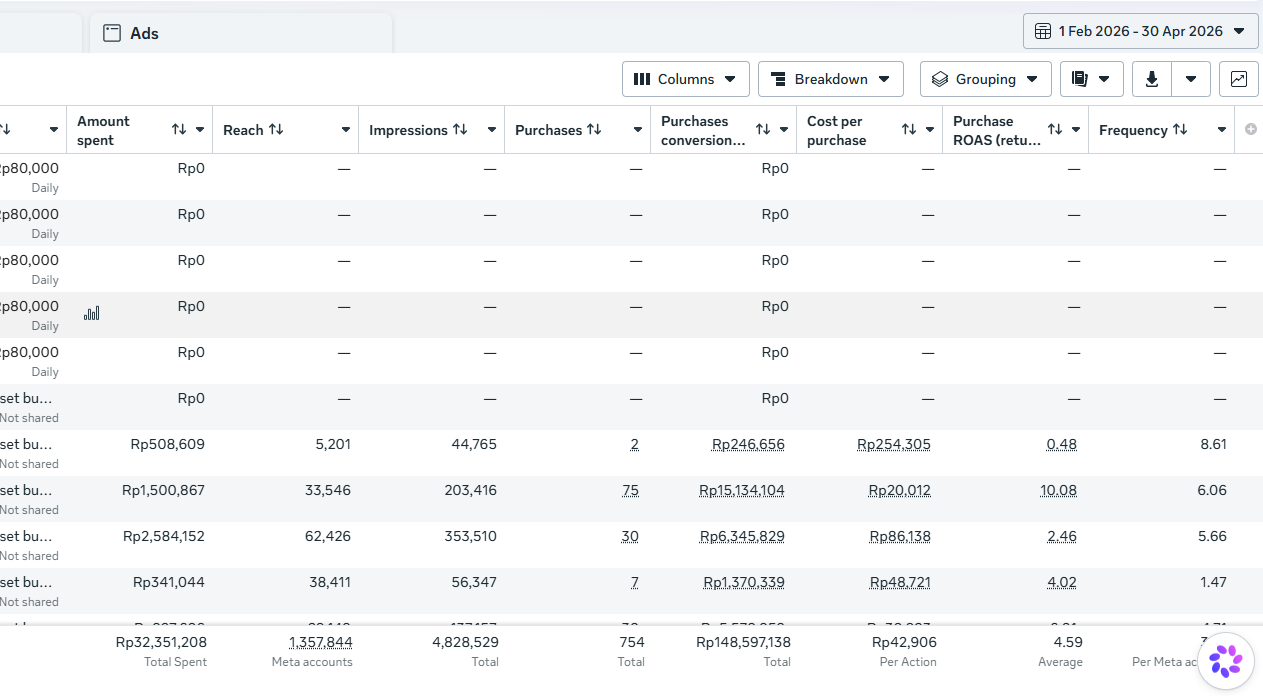Sort by Frequency column arrows
Screen dimensions: 1263x696
click(1180, 130)
